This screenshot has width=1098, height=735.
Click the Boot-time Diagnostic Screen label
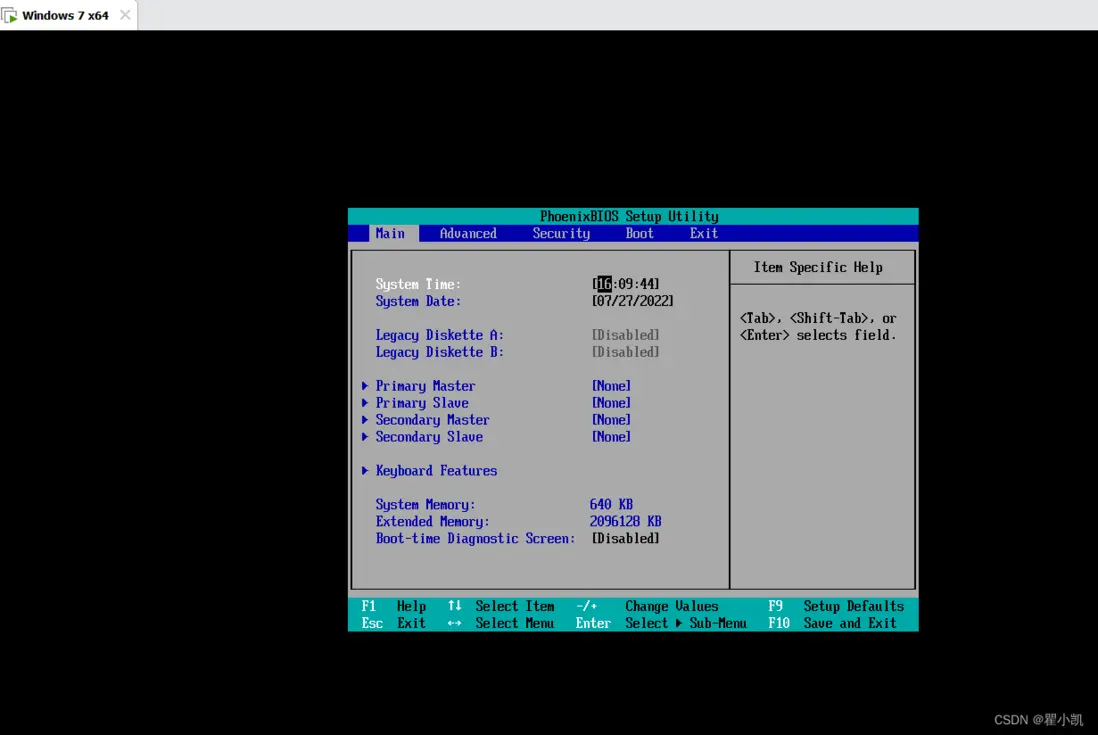[x=475, y=538]
